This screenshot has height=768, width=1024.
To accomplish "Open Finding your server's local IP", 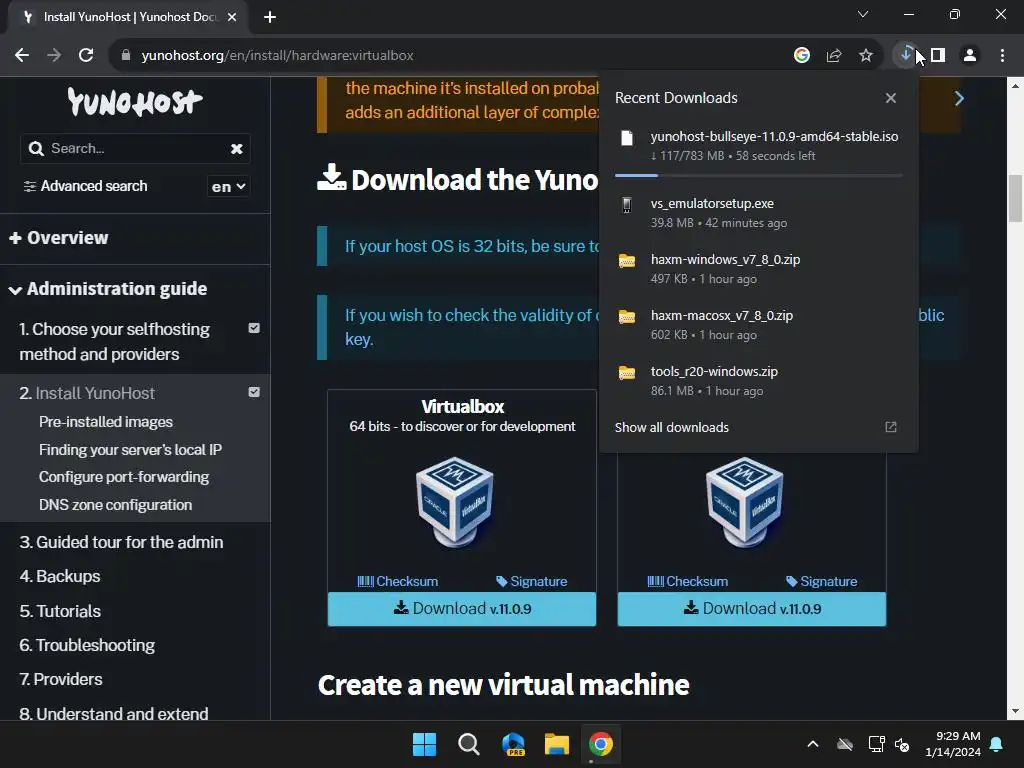I will [131, 450].
